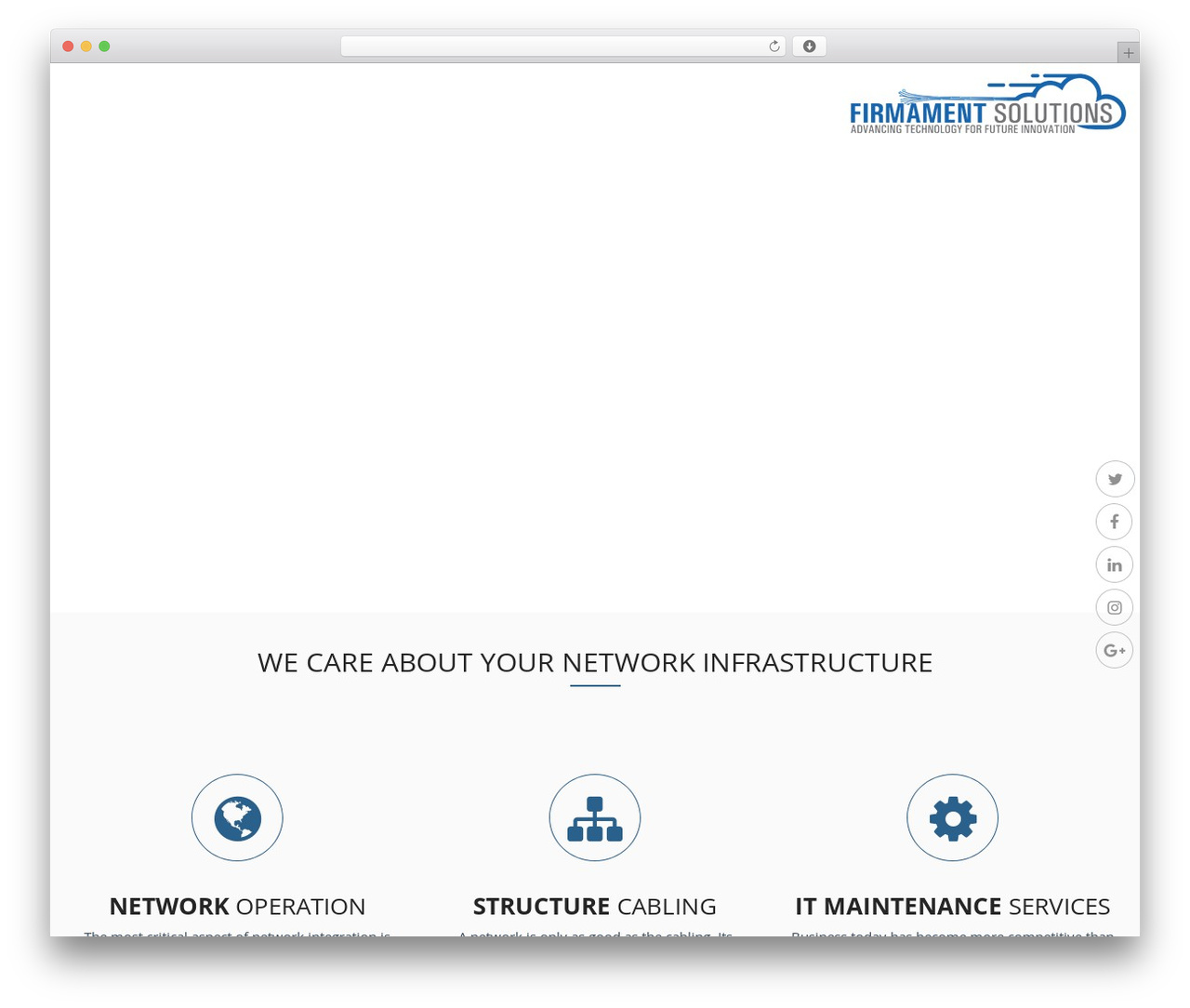Focus the browser address bar

[x=562, y=46]
